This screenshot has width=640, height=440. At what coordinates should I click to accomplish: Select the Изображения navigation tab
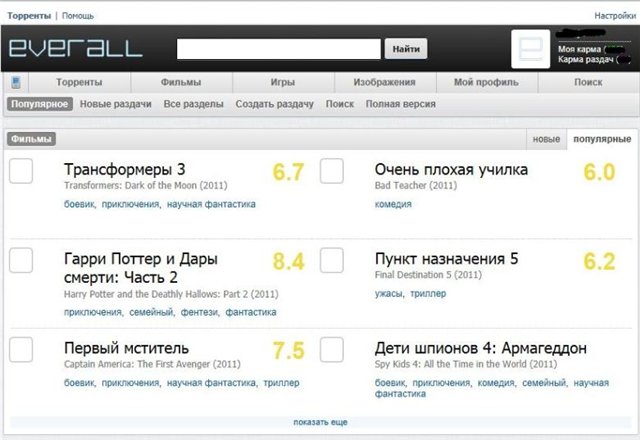pos(384,82)
